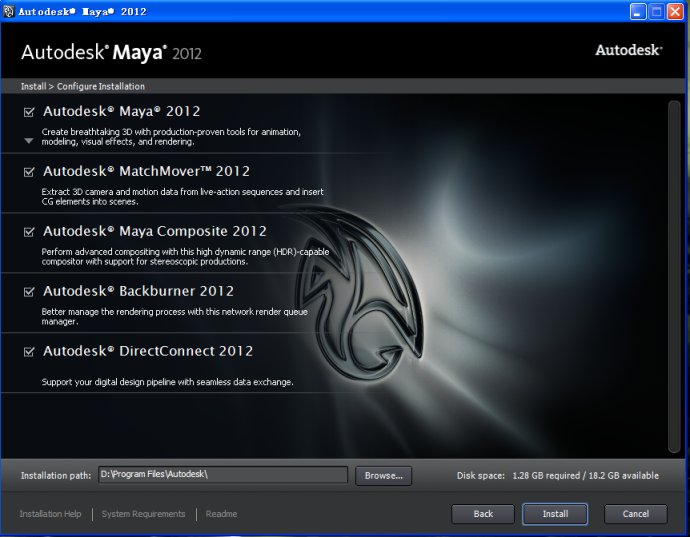Click the Browse... button
Viewport: 690px width, 537px height.
(x=383, y=476)
